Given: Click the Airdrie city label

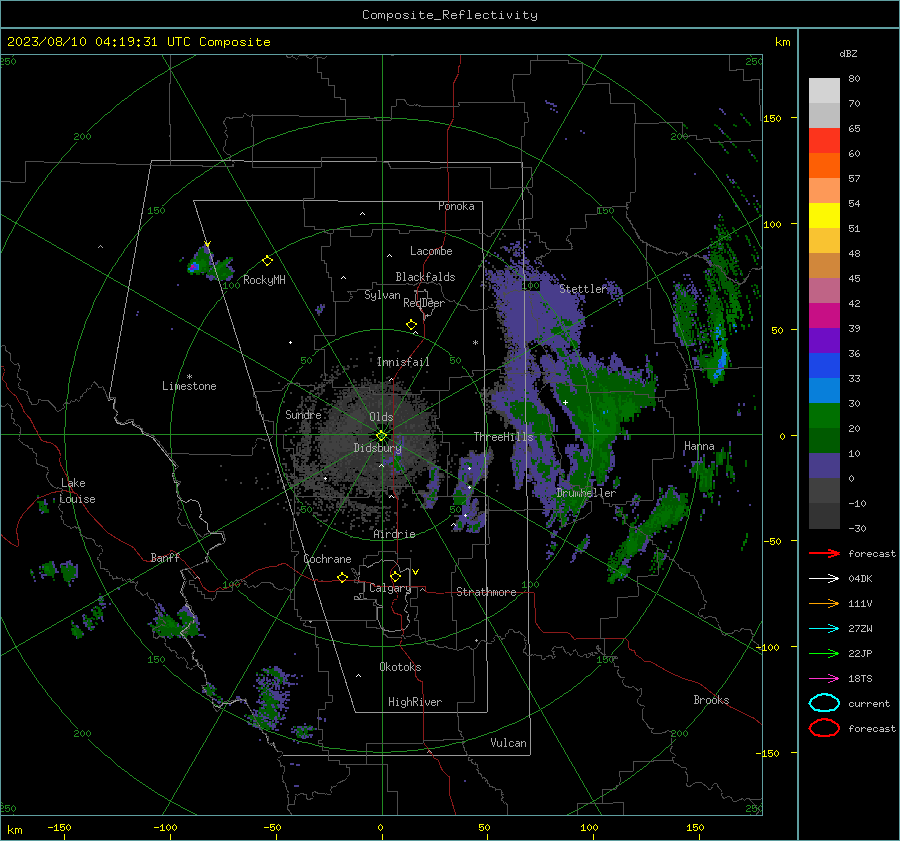Looking at the screenshot, I should coord(394,534).
